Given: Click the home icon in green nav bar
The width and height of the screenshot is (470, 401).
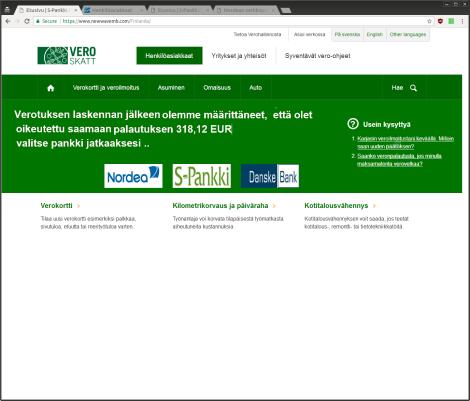Looking at the screenshot, I should tap(51, 88).
